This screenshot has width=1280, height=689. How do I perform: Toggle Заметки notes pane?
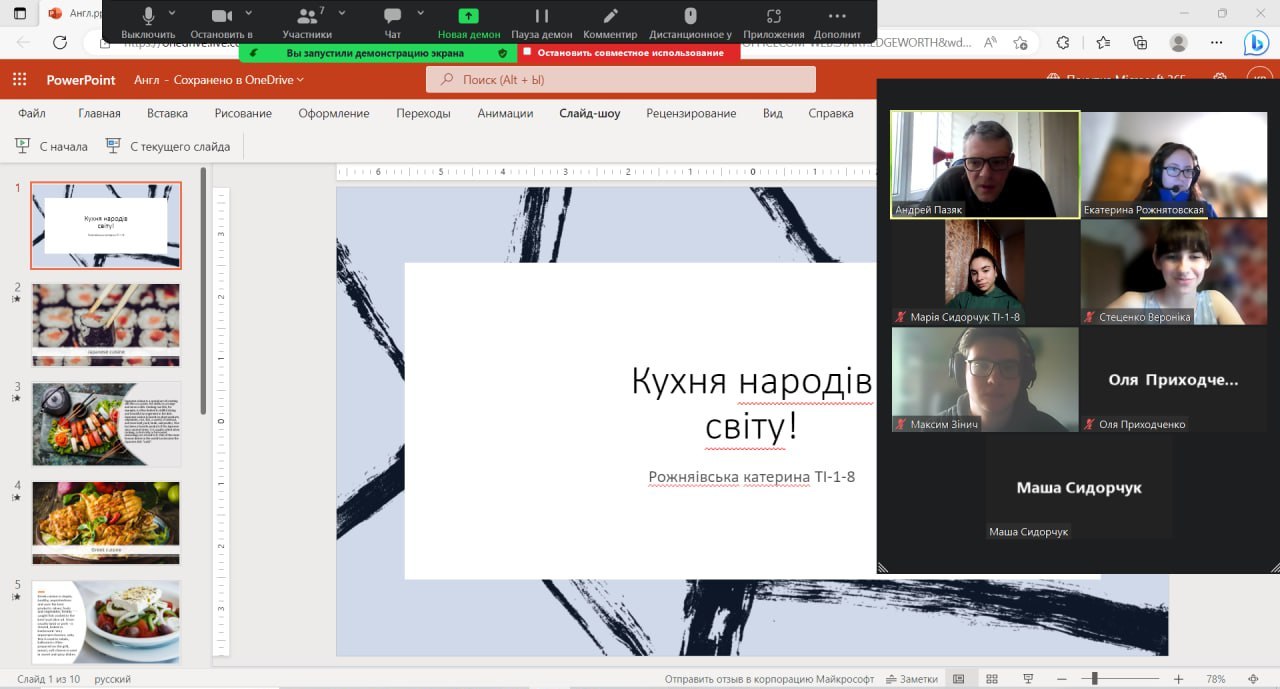tap(911, 679)
